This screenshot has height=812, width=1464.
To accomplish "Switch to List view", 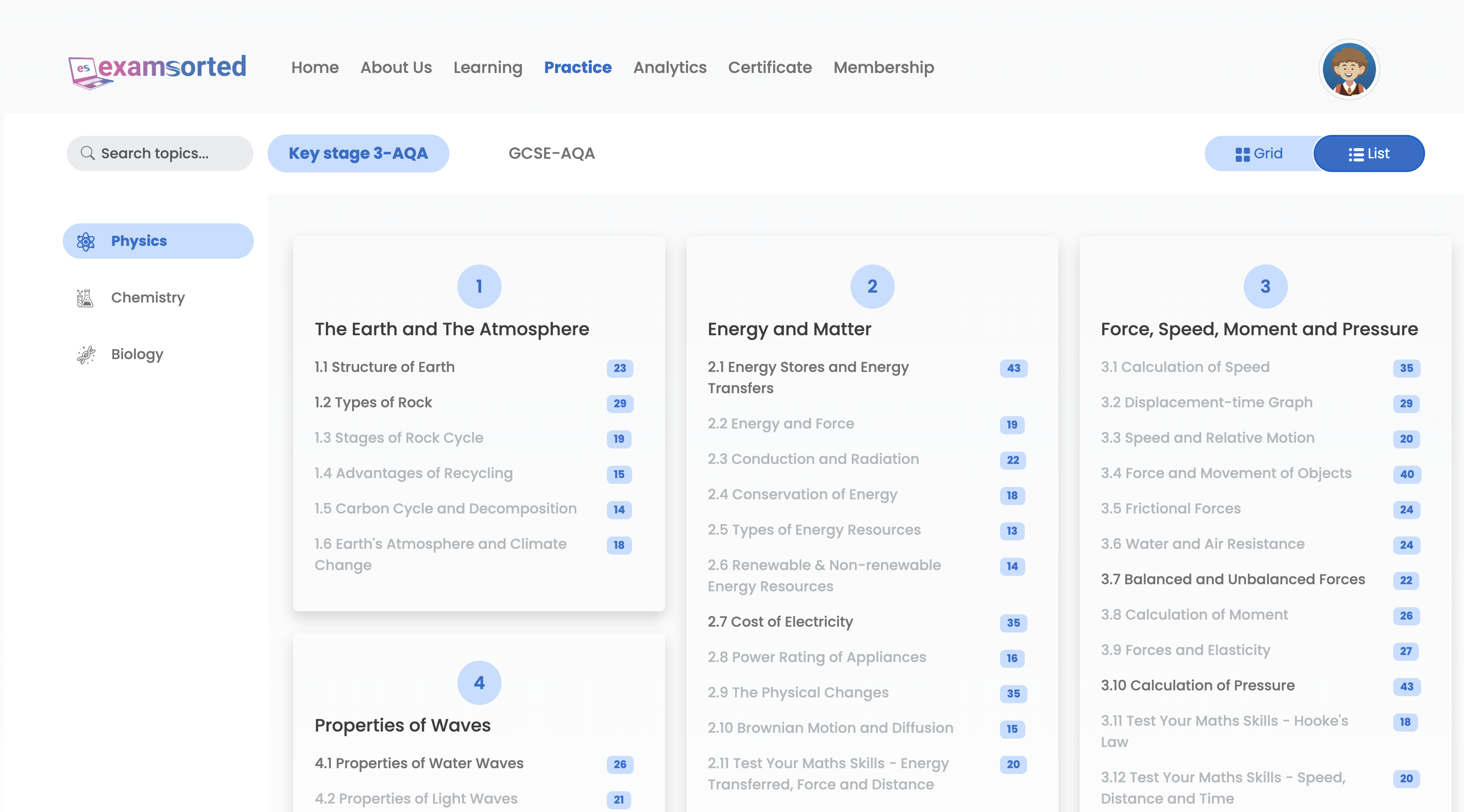I will click(1368, 153).
